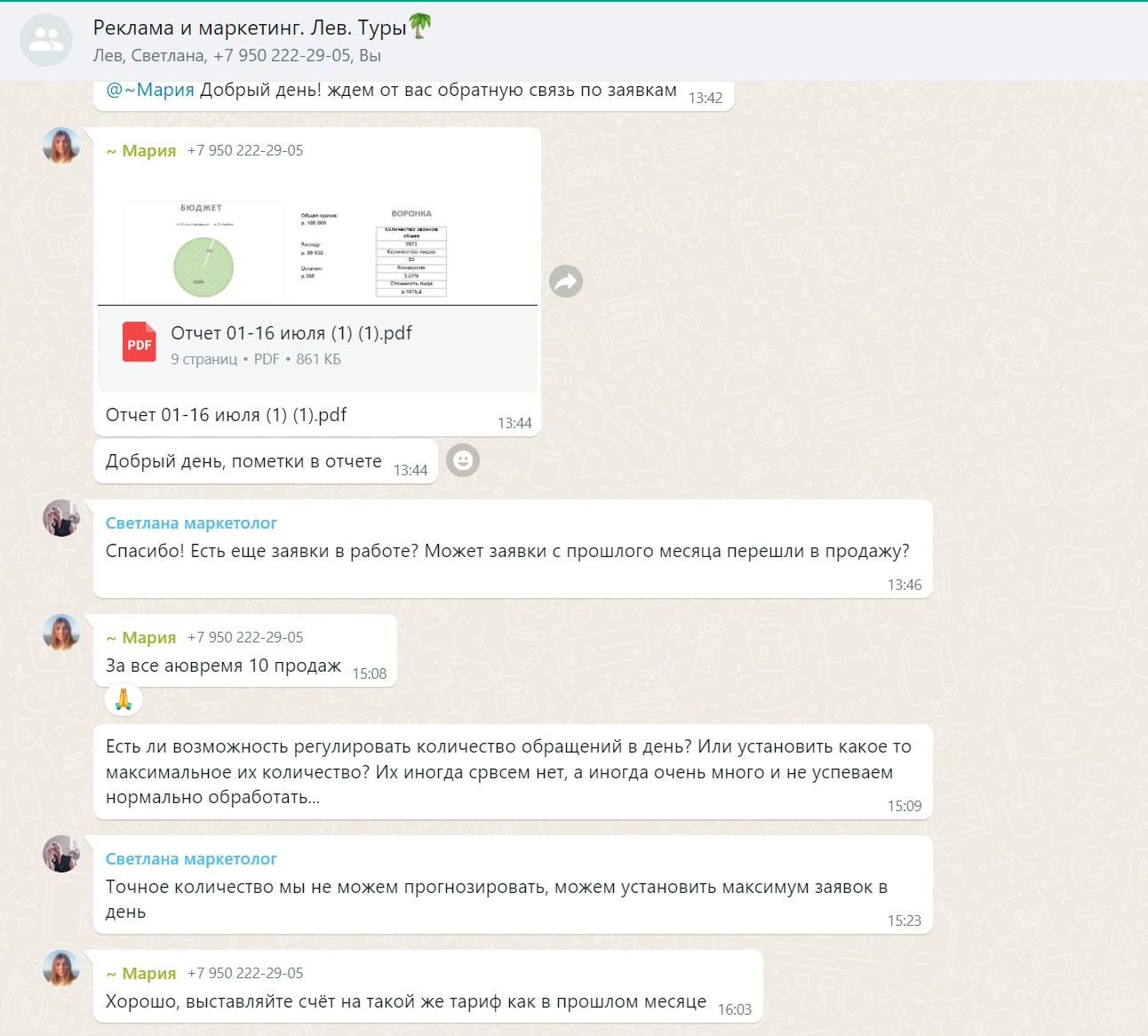The image size is (1148, 1036).
Task: Open Мария's avatar next to PDF message
Action: click(x=61, y=147)
